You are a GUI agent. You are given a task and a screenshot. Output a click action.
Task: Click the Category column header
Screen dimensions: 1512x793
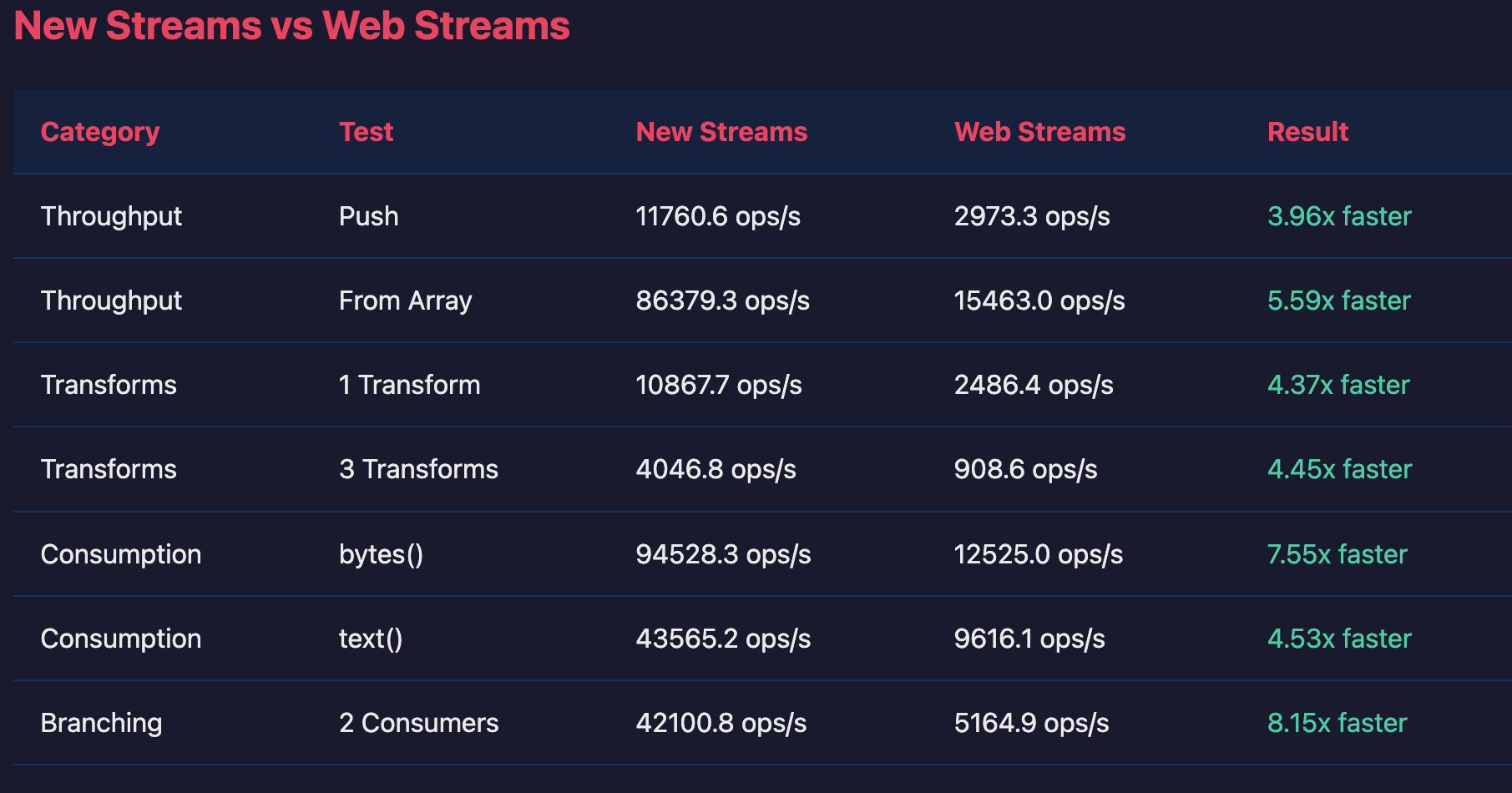point(100,132)
